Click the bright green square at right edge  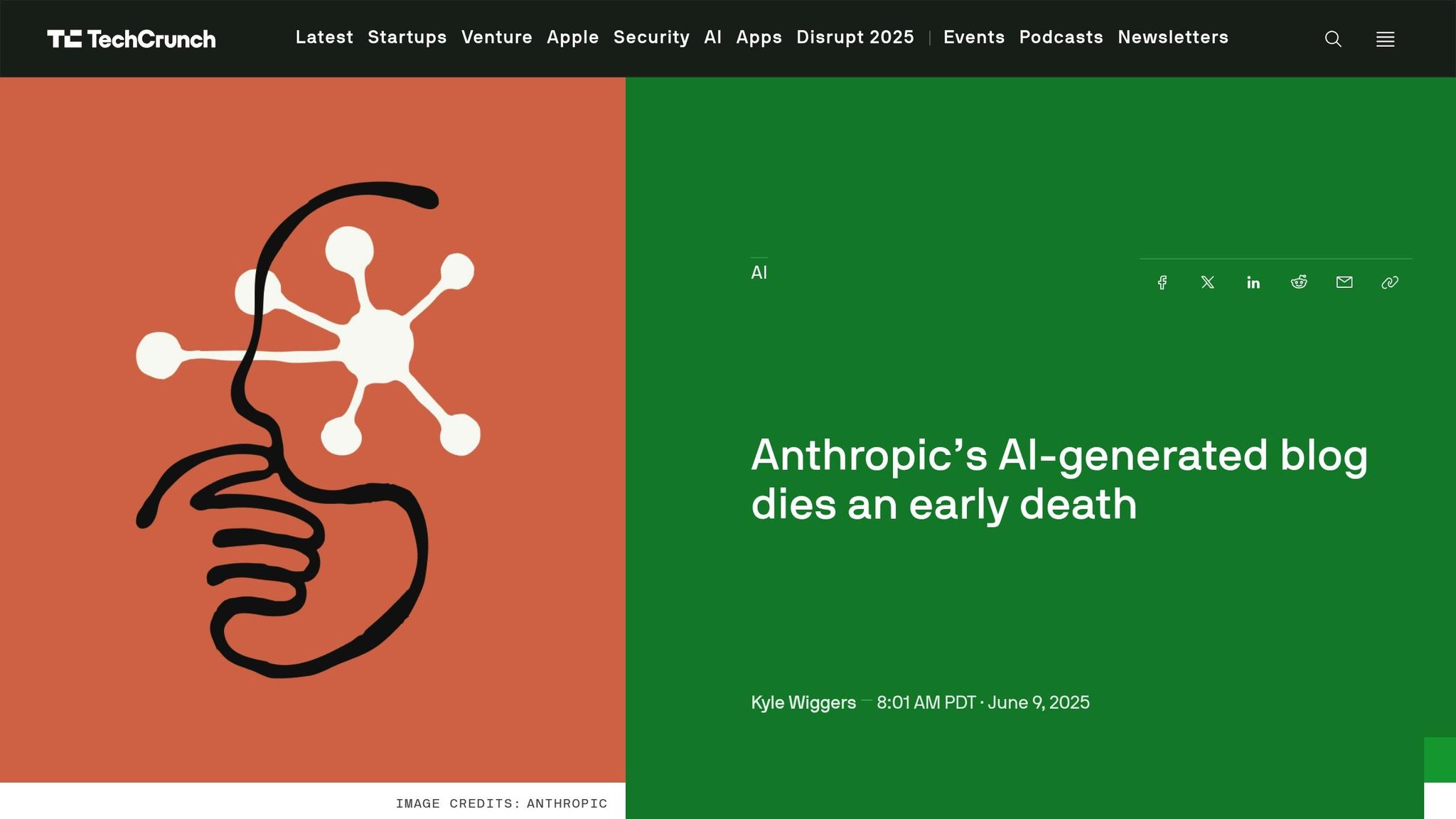point(1440,759)
